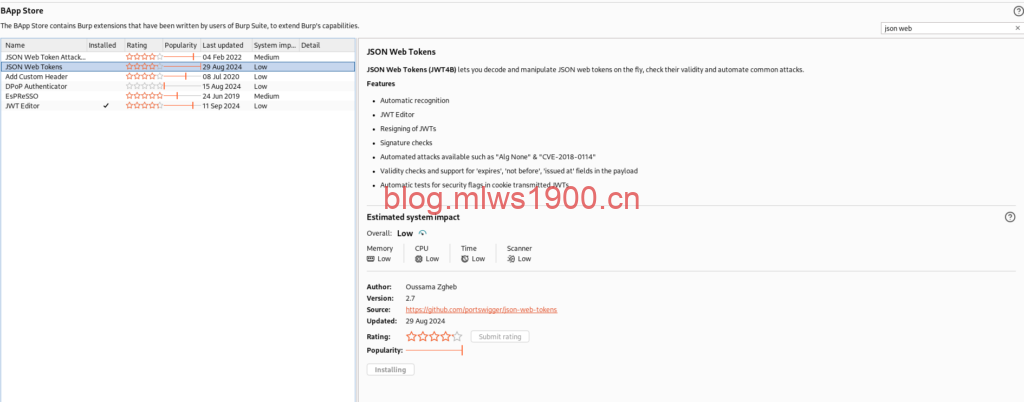Sort the list by the Rating column

click(143, 46)
